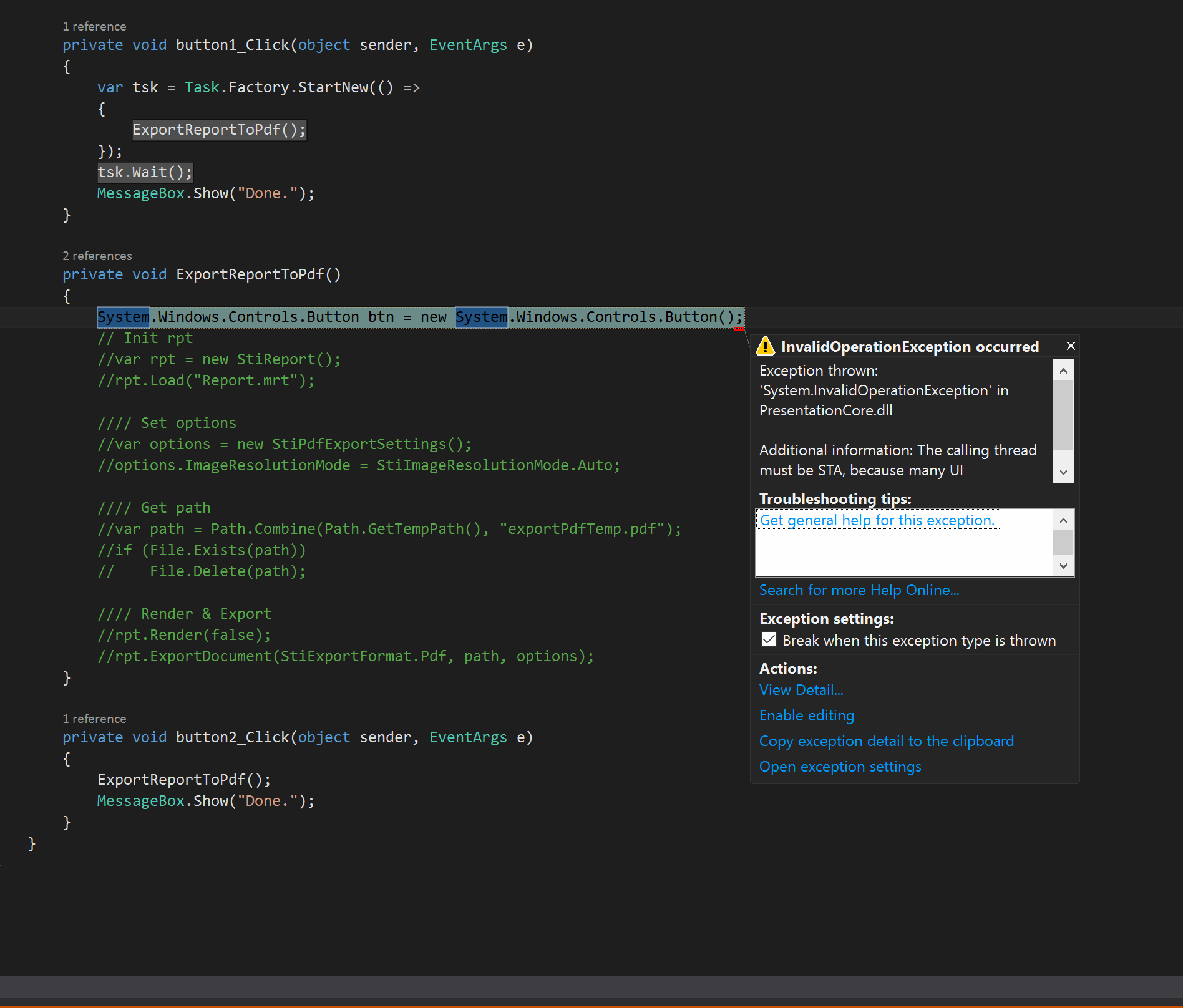
Task: Open the View Detail... action
Action: pos(801,690)
